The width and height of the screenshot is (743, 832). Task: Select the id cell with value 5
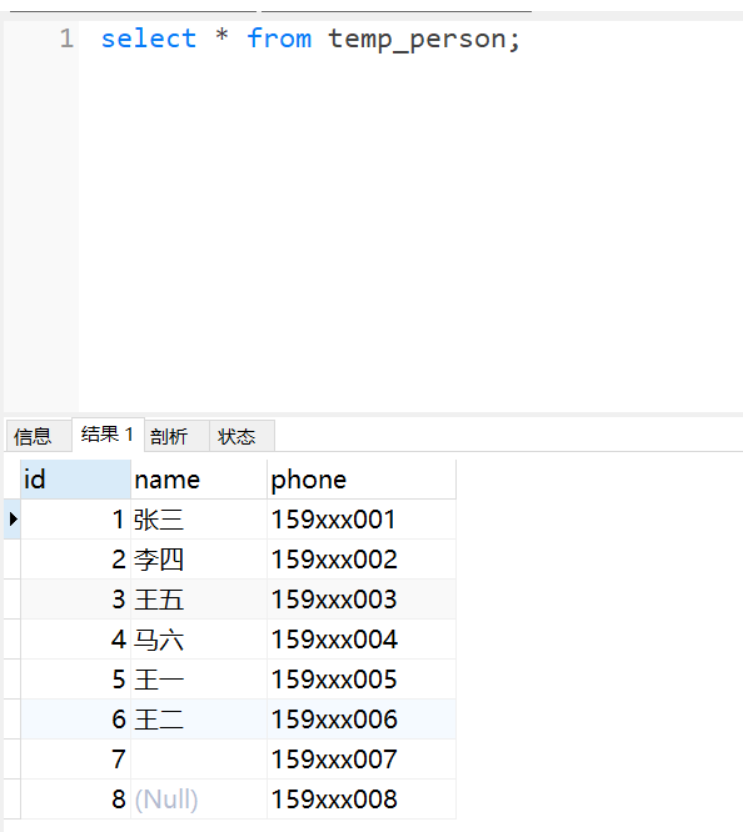(x=75, y=679)
